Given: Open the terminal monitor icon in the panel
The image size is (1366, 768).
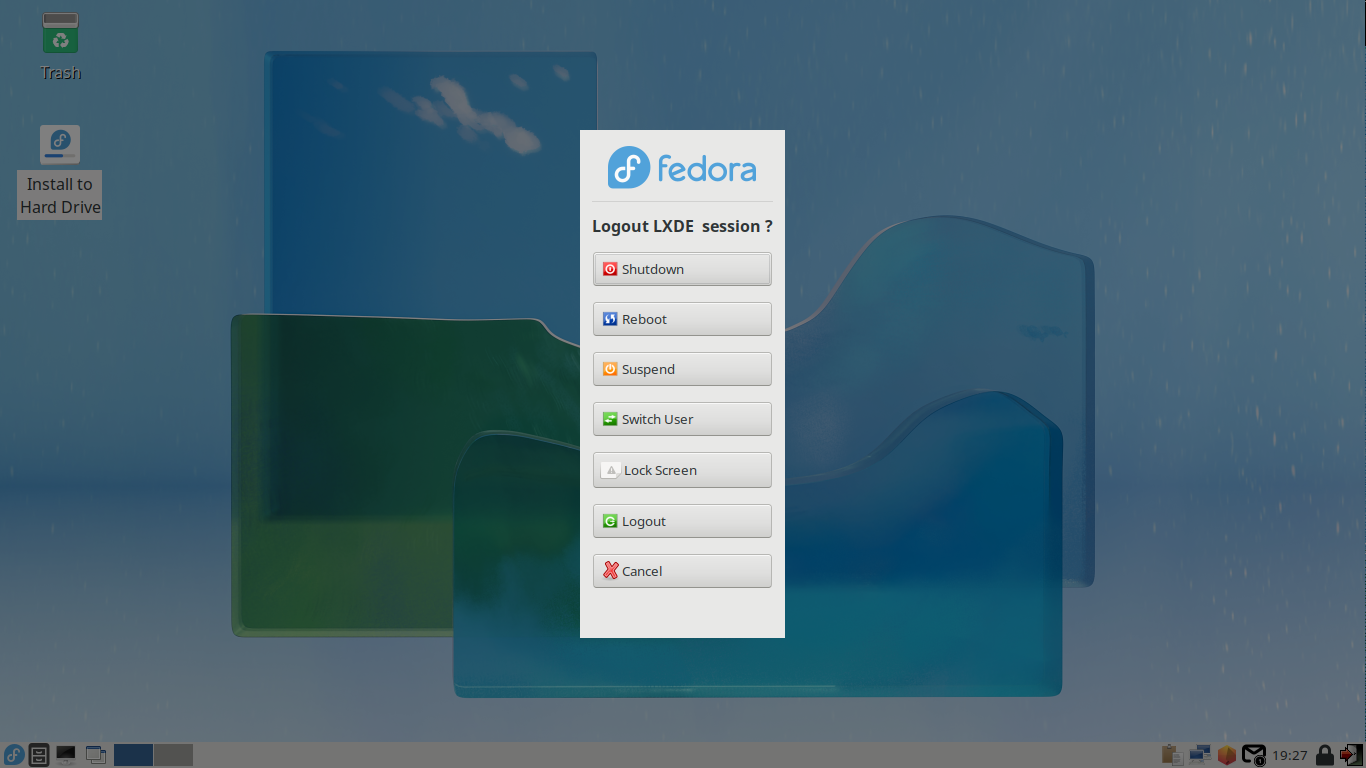Looking at the screenshot, I should 66,755.
